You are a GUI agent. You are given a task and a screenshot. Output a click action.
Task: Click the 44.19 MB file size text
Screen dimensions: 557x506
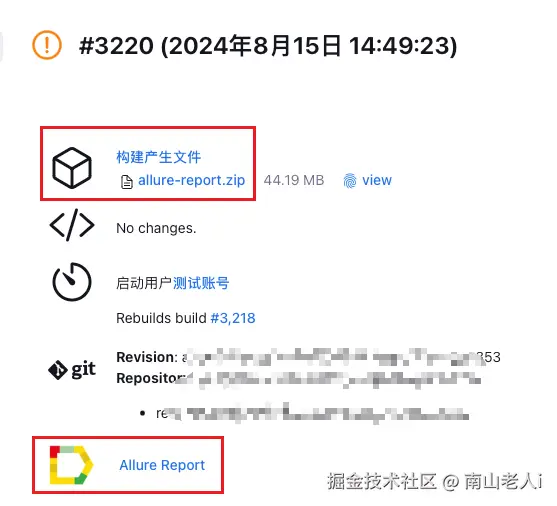[294, 180]
